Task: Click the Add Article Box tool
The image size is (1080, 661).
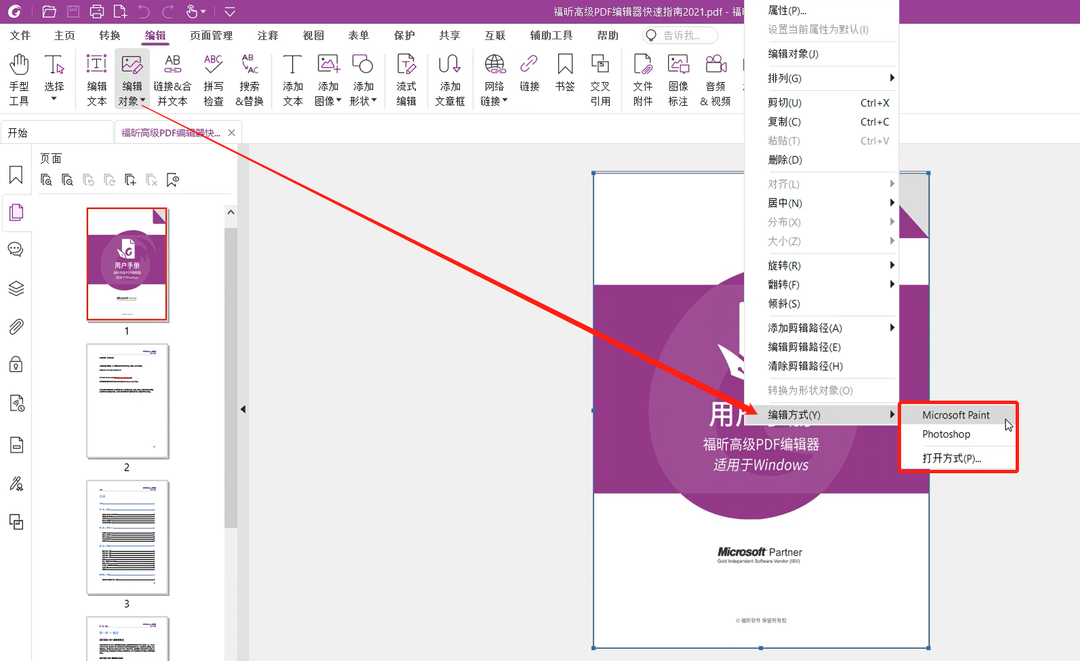Action: click(450, 80)
